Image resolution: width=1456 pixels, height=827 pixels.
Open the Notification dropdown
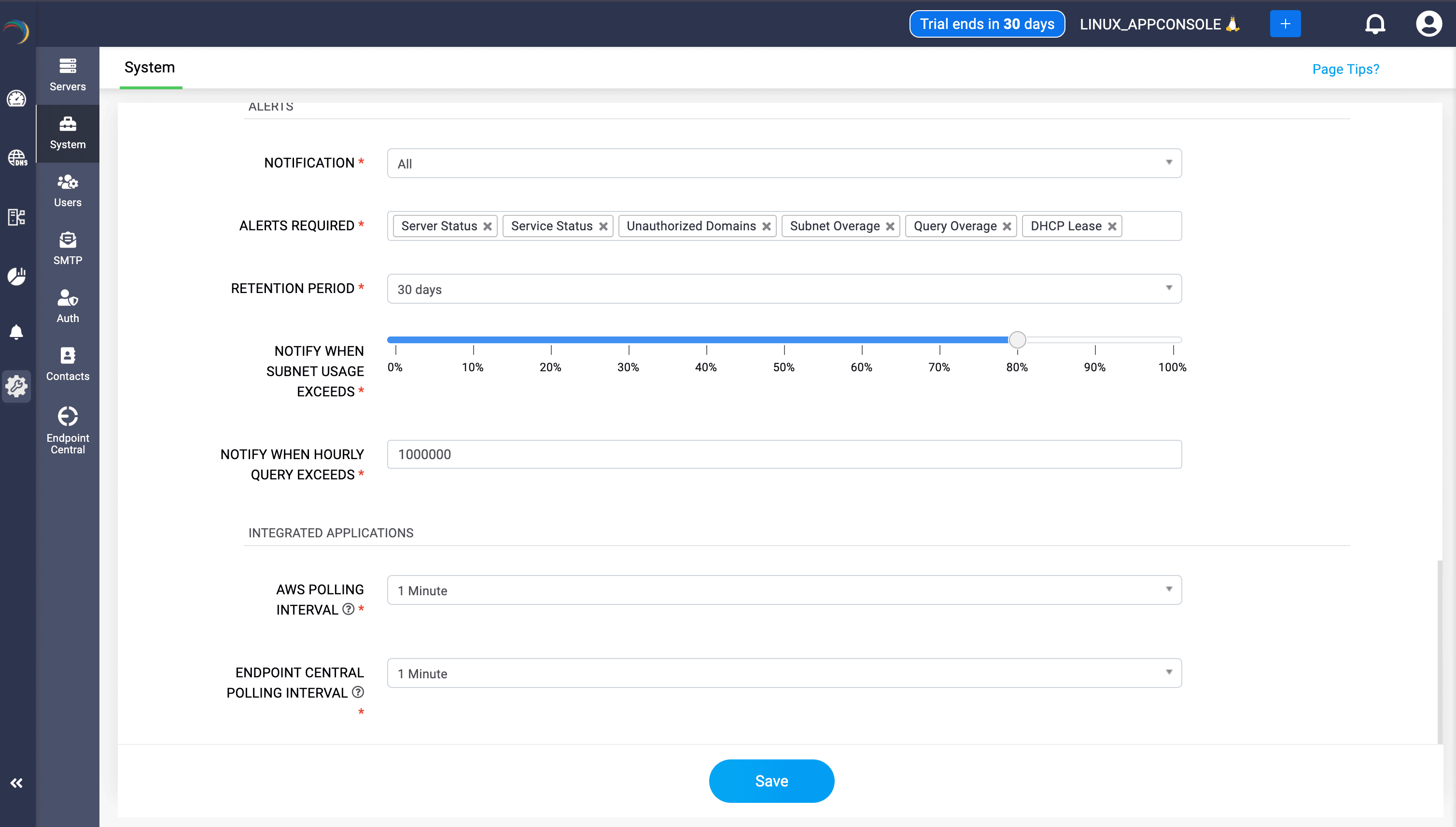click(784, 164)
